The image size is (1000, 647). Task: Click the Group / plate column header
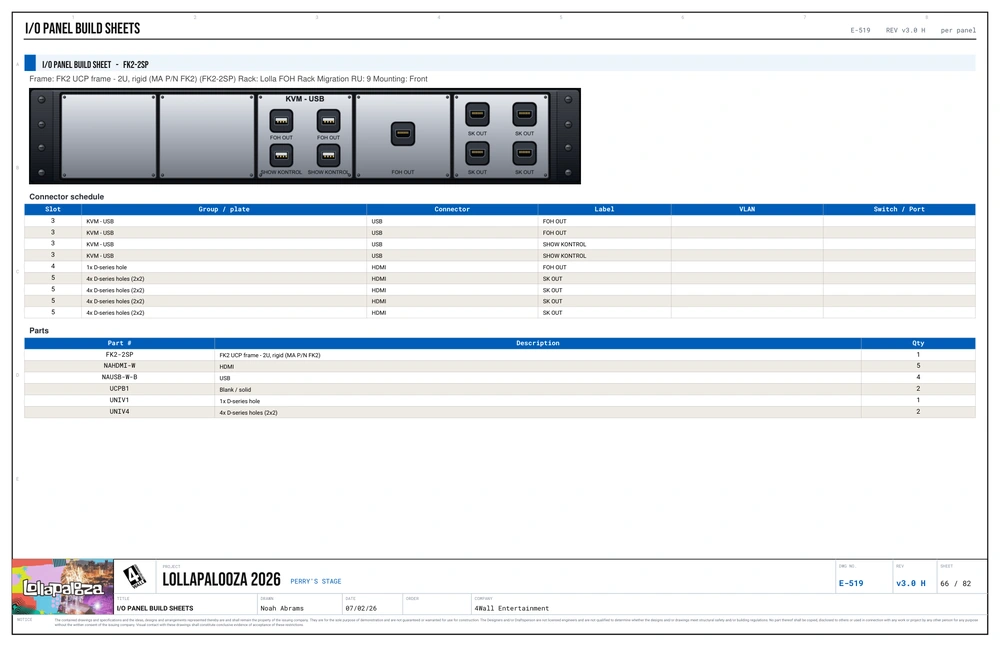point(224,209)
